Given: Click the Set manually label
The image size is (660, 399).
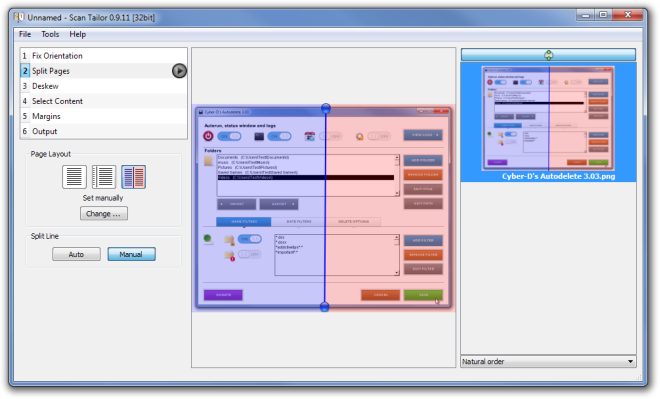Looking at the screenshot, I should (103, 198).
